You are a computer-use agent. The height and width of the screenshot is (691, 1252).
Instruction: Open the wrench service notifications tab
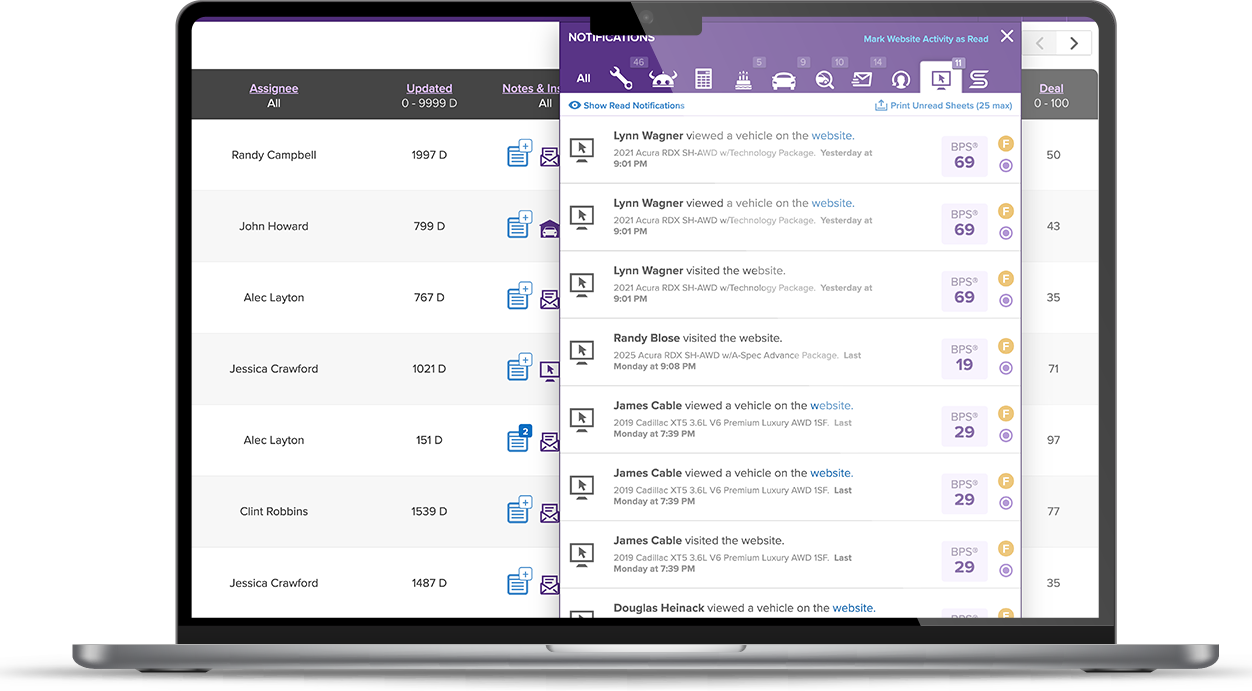click(x=621, y=78)
